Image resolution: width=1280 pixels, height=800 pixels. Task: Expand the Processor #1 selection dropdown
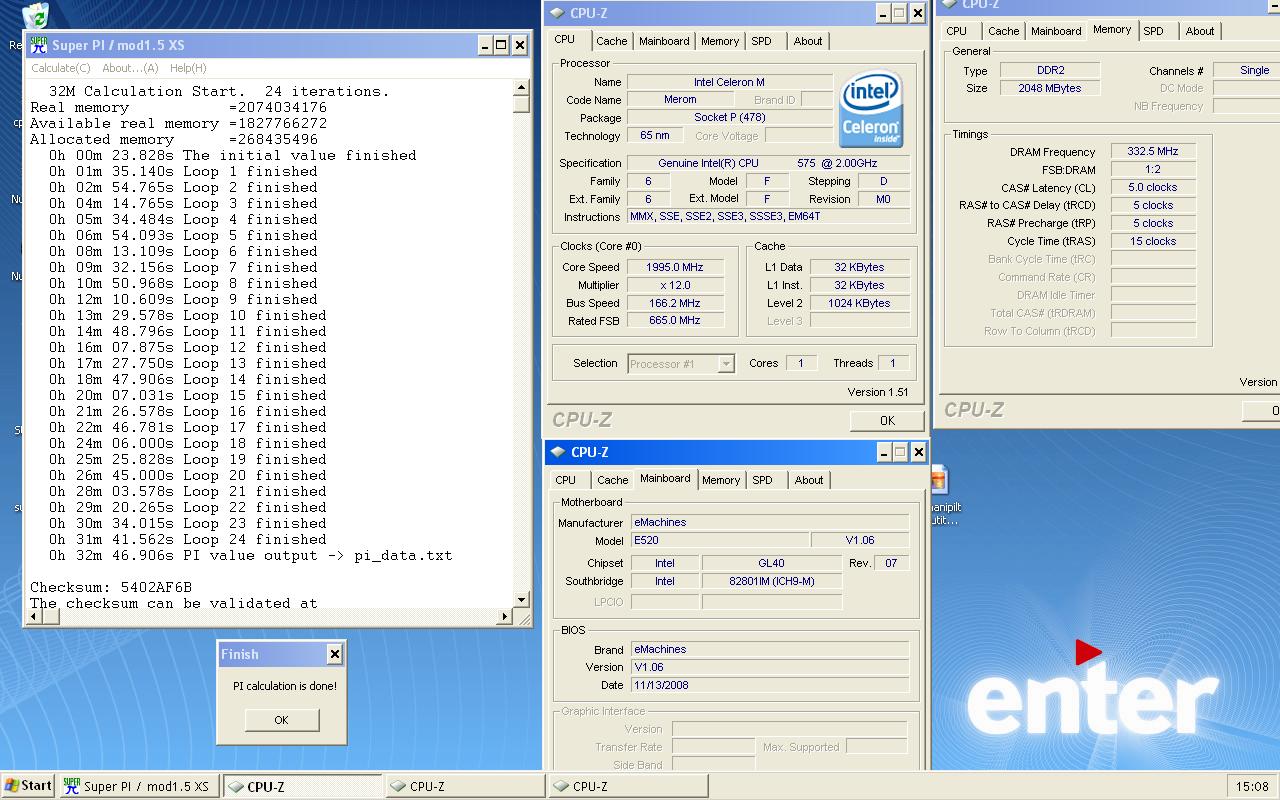726,364
